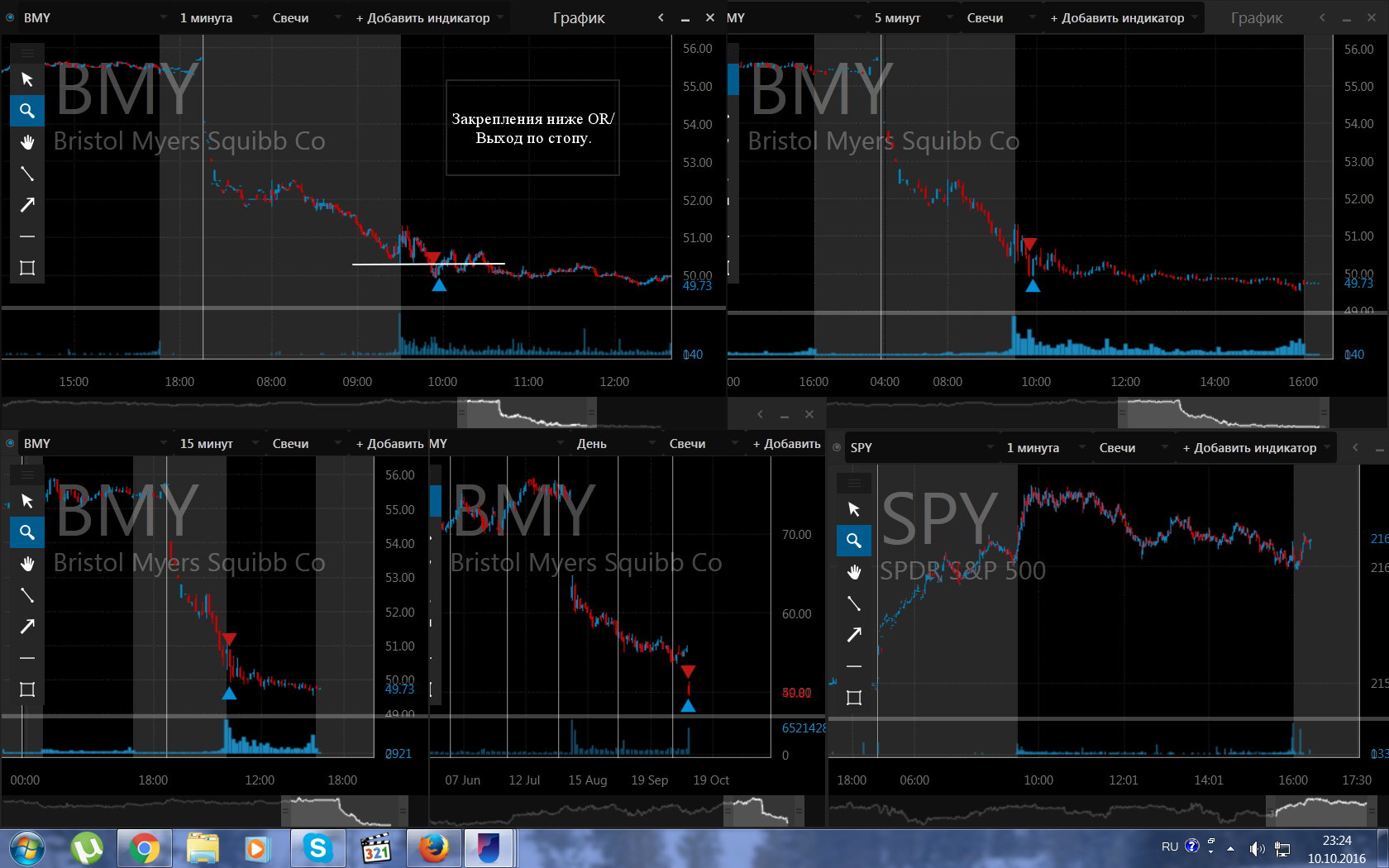1389x868 pixels.
Task: Click the navigator range slider under BMY 1-minute chart
Action: click(527, 412)
